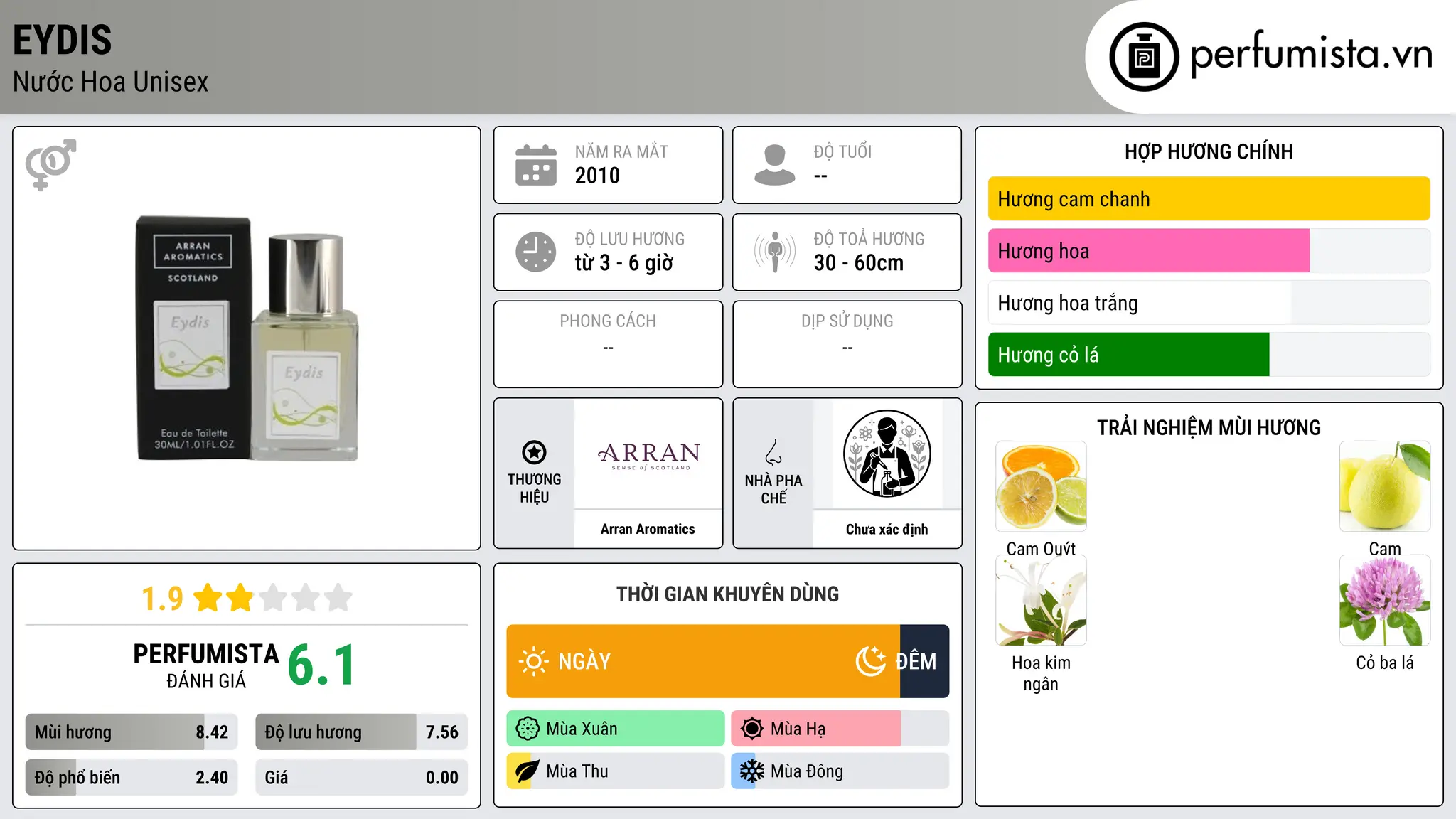Click the perfume bottle logo icon of perfumista.vn

coord(1144,57)
